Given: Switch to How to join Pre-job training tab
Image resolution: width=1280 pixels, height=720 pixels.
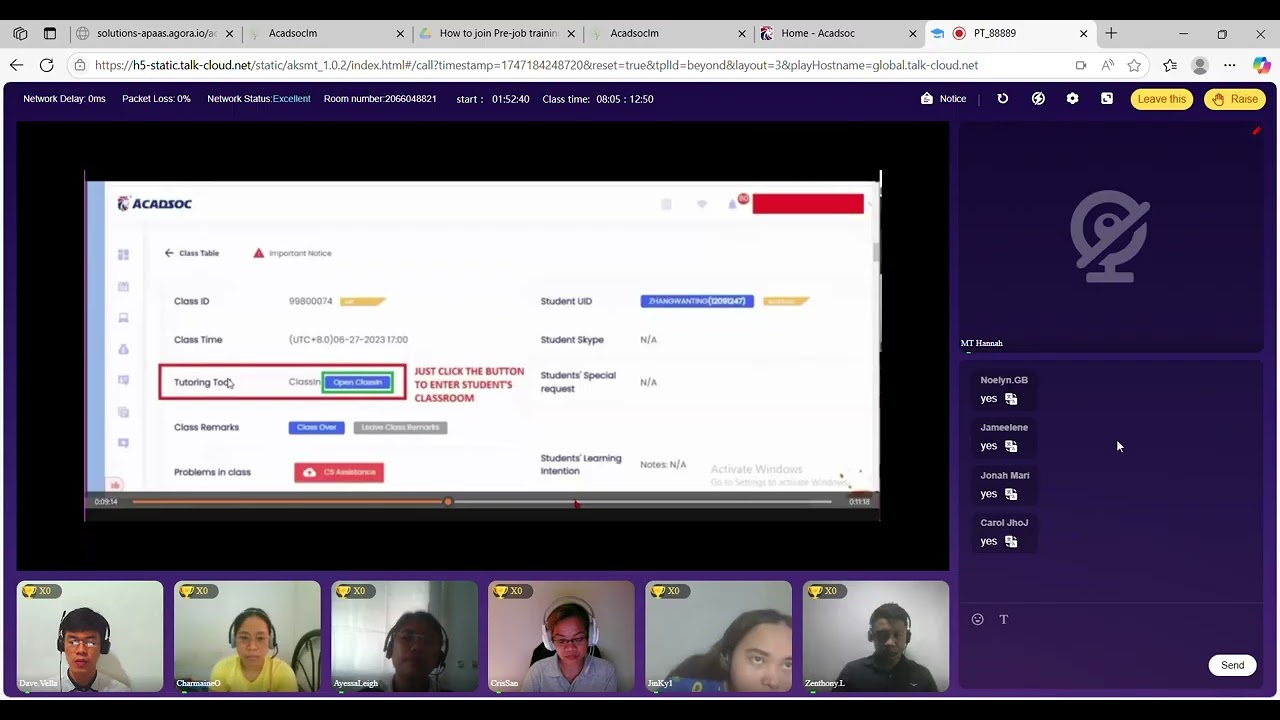Looking at the screenshot, I should 497,33.
